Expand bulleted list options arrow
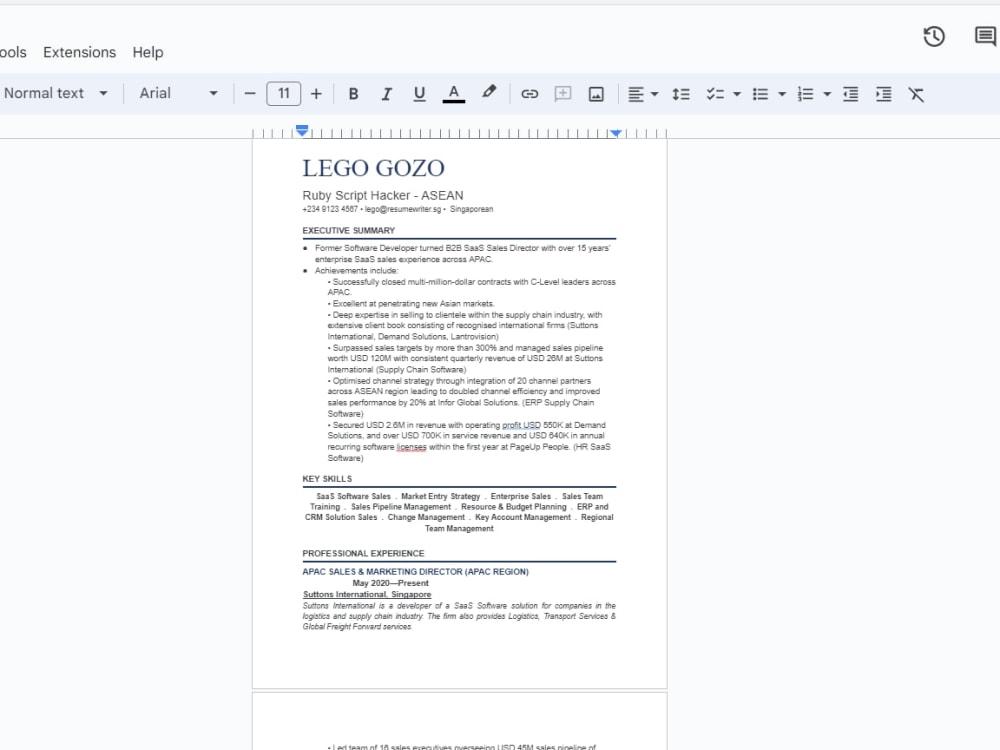The image size is (1000, 750). coord(782,94)
